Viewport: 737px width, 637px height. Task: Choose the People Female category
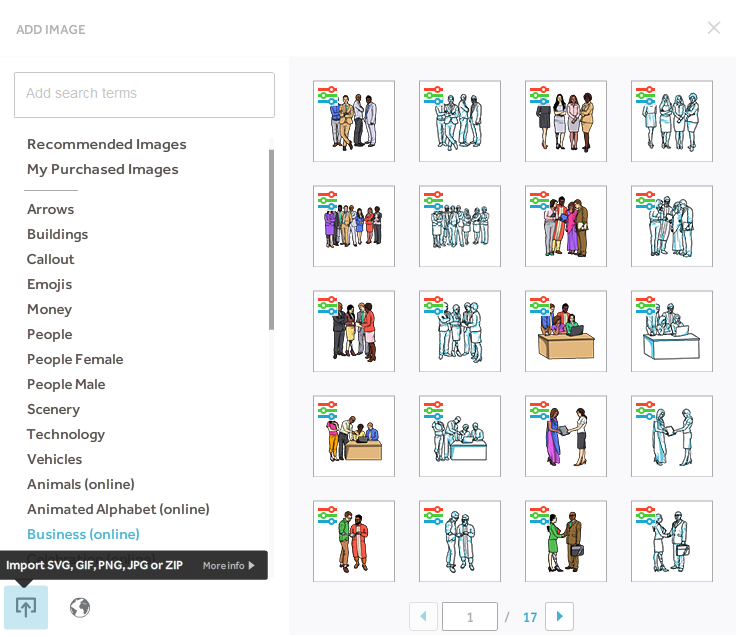point(75,359)
